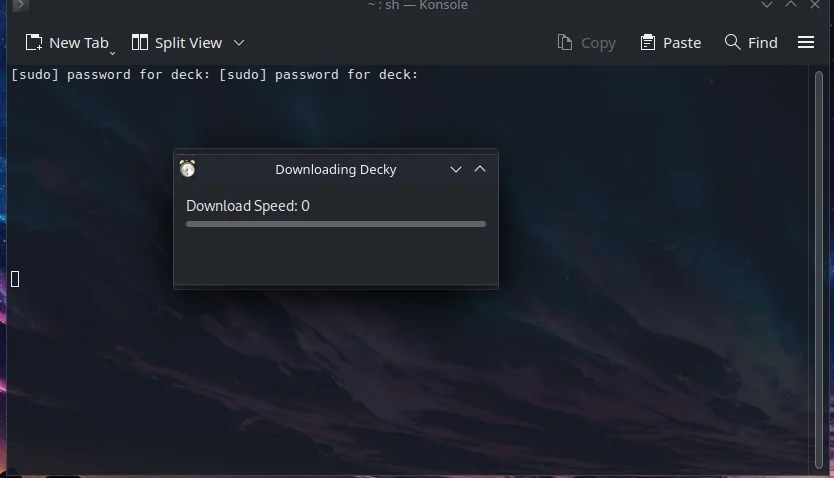Open a New Tab in Konsole

point(68,43)
